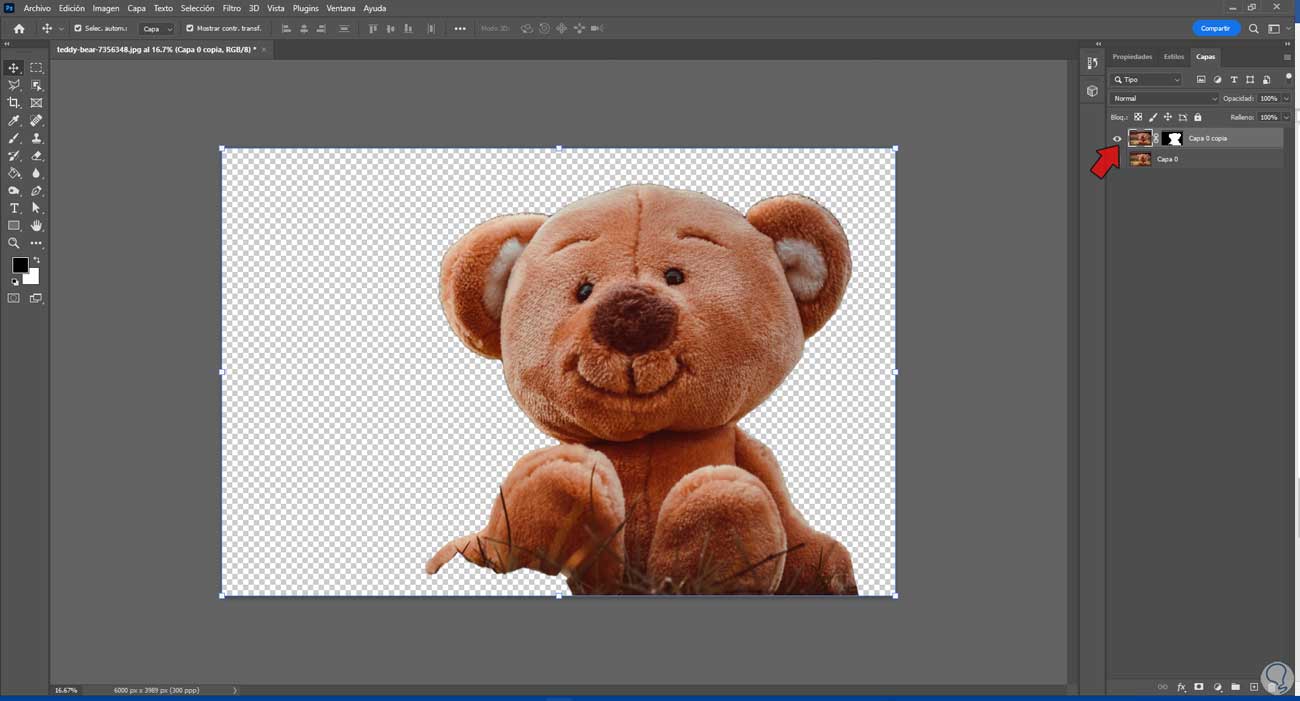The height and width of the screenshot is (701, 1300).
Task: Activate the Zoom tool in toolbar
Action: click(x=14, y=243)
